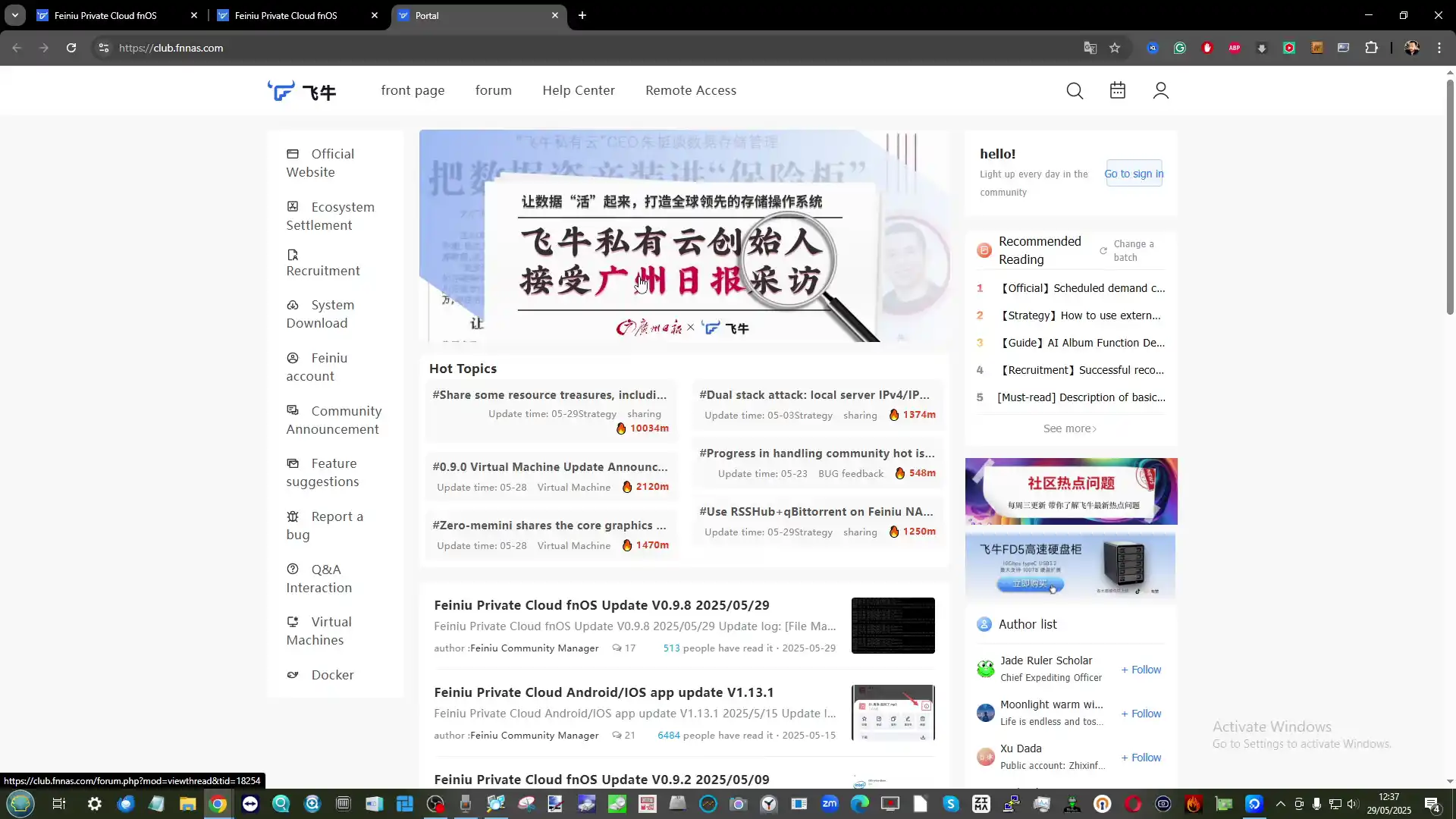Screen dimensions: 1456x819
Task: Click See more under Recommended Reading
Action: 1070,428
